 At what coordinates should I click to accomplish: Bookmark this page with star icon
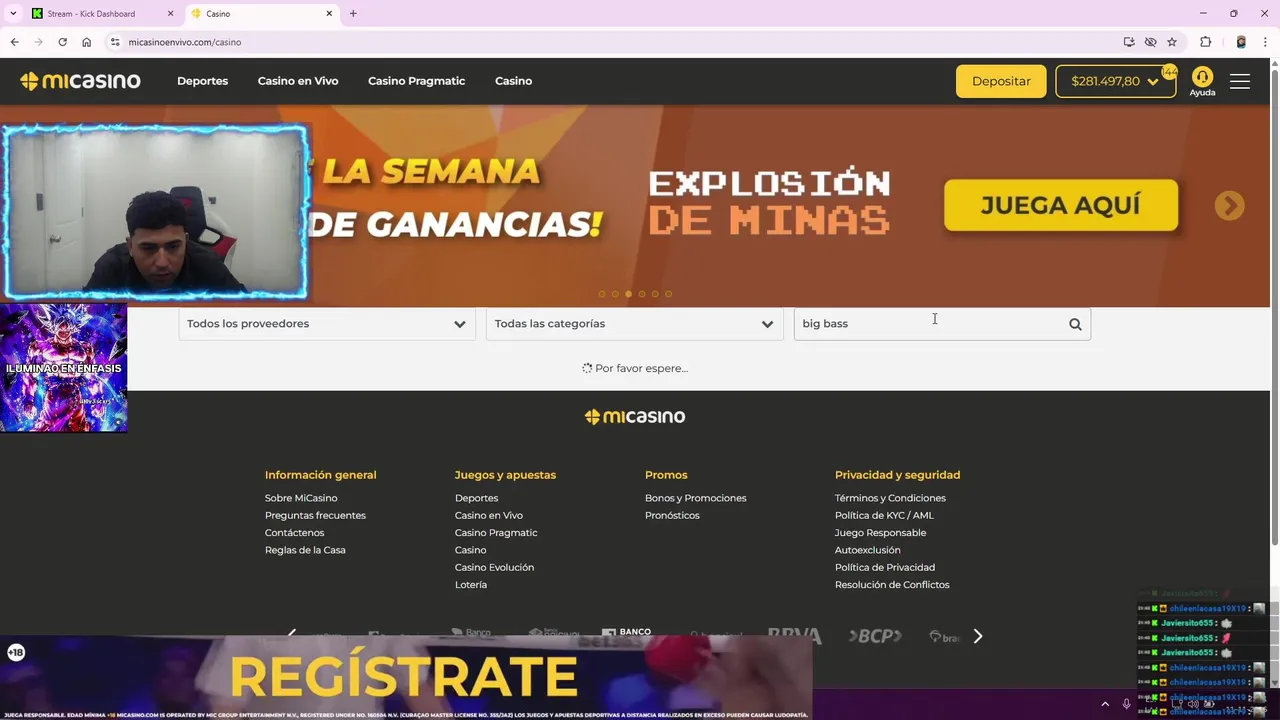pyautogui.click(x=1172, y=42)
